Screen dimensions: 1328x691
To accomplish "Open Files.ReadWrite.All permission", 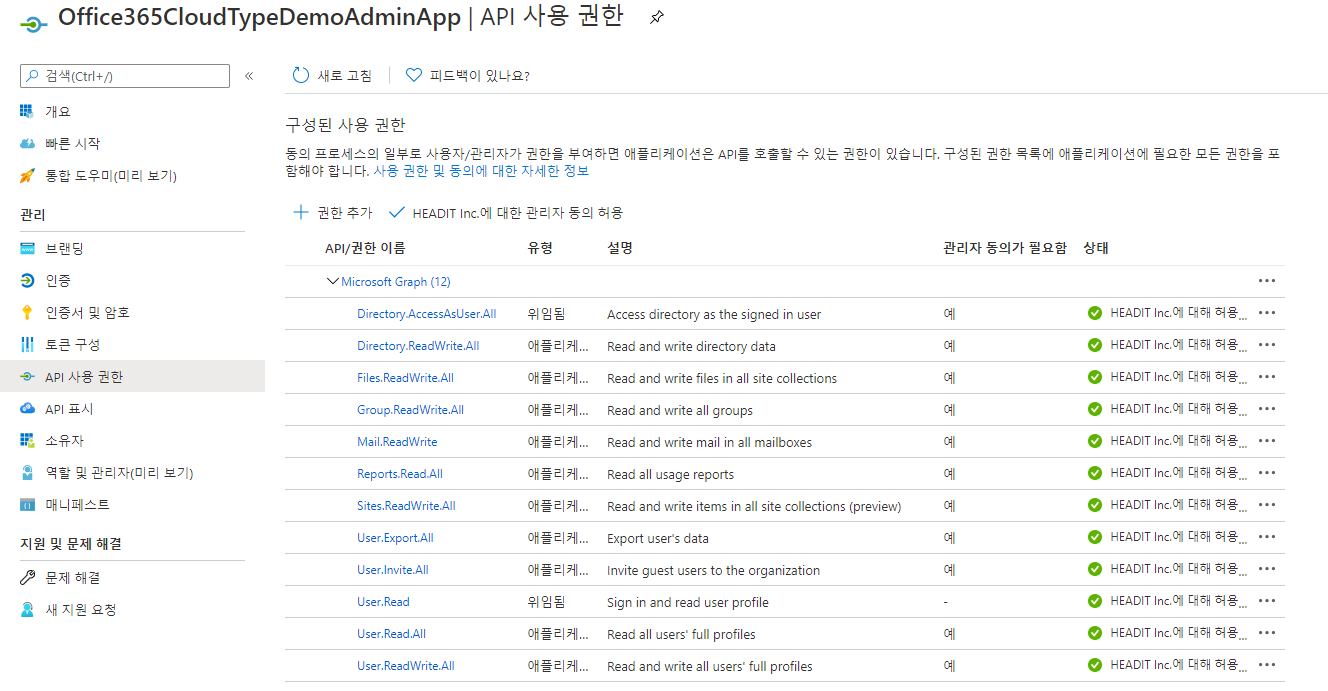I will pyautogui.click(x=405, y=378).
